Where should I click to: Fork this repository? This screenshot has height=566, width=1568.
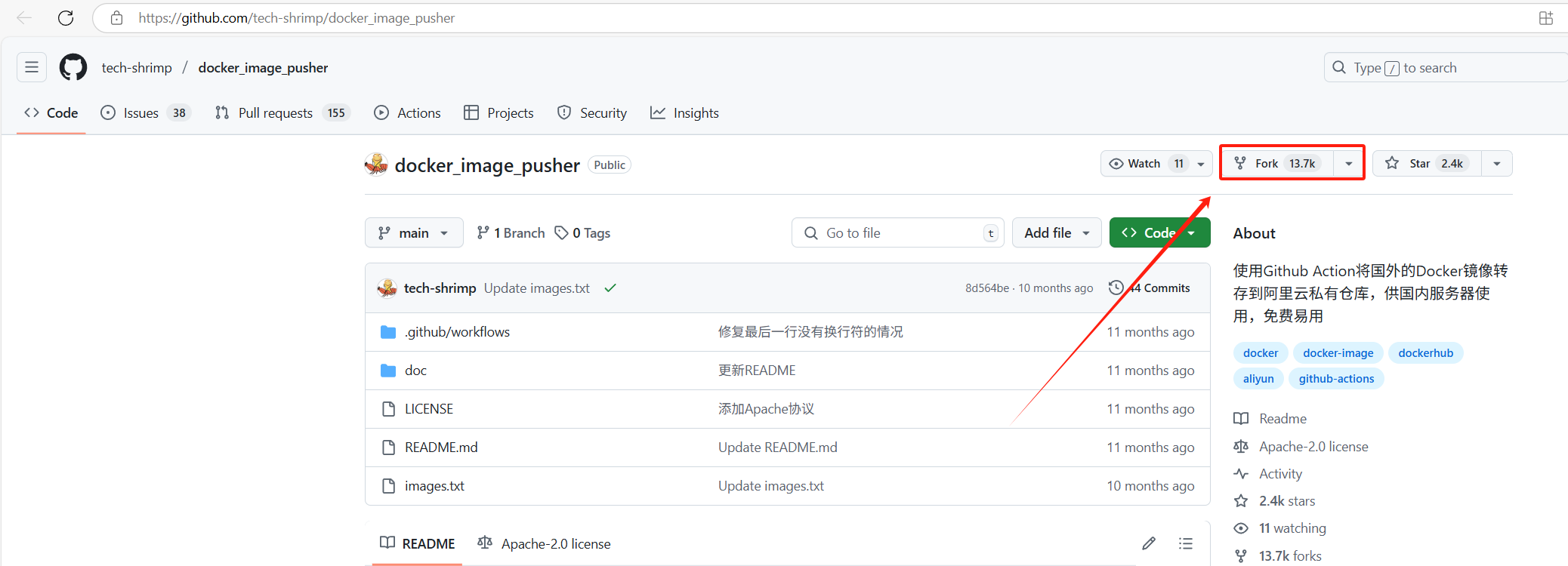click(x=1278, y=164)
